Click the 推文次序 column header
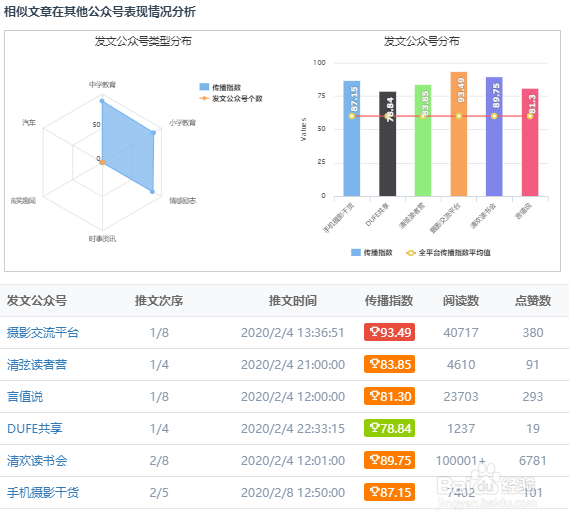This screenshot has height=524, width=570. click(x=159, y=301)
